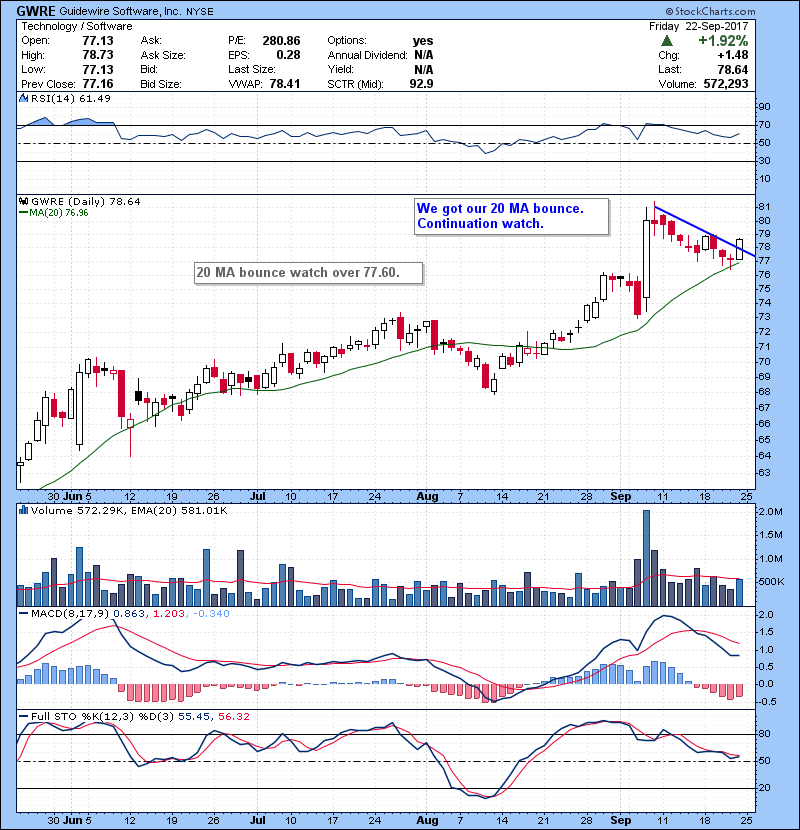
Task: Click the VWAP value 78.41
Action: coord(285,84)
